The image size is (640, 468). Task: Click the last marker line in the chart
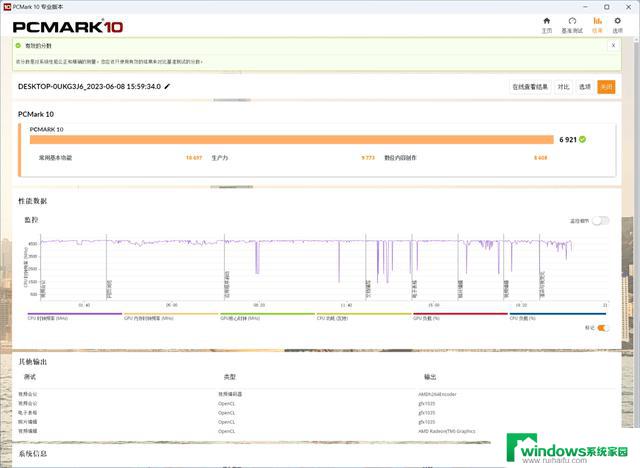tap(540, 267)
